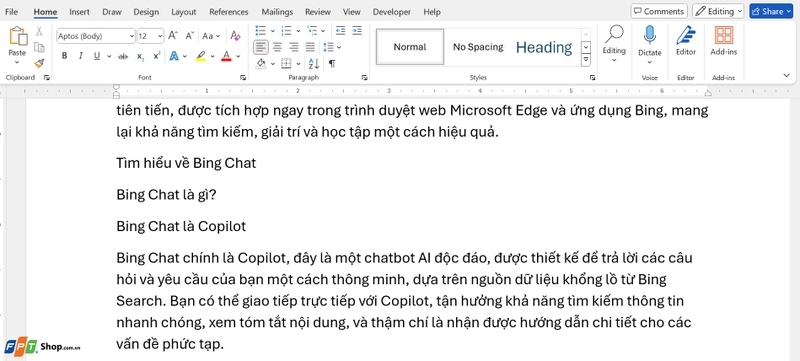800x361 pixels.
Task: Expand the underline style arrow
Action: 109,57
